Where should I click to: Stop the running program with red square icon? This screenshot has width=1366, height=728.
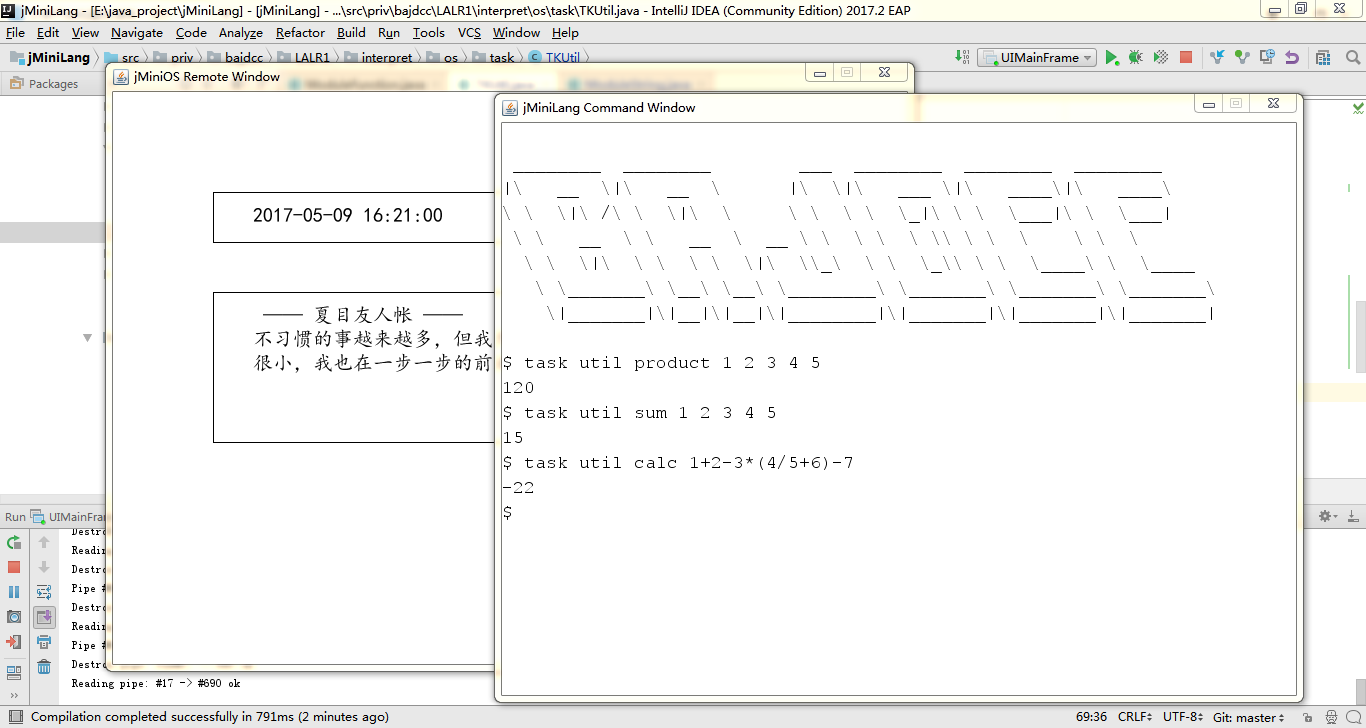(x=14, y=568)
